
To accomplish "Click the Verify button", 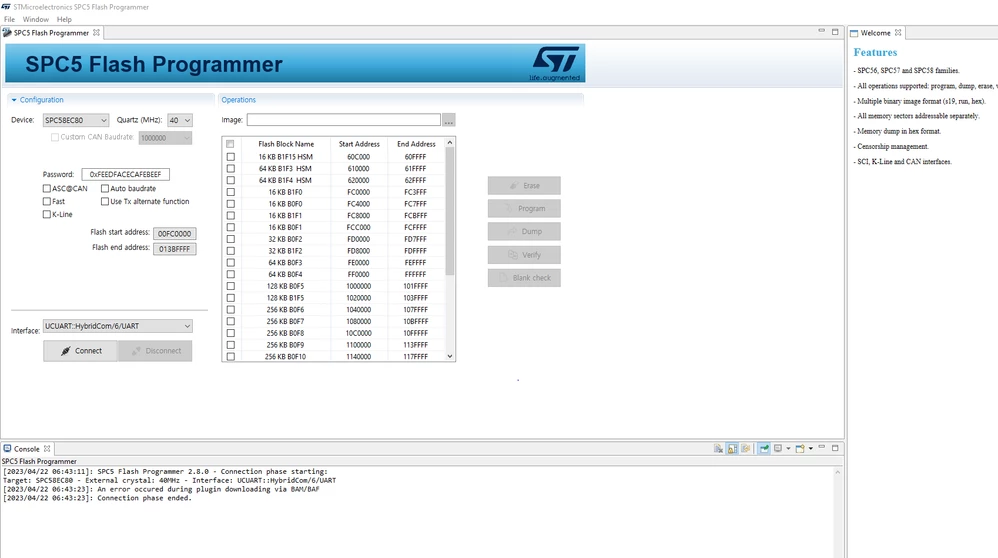I will (x=524, y=255).
